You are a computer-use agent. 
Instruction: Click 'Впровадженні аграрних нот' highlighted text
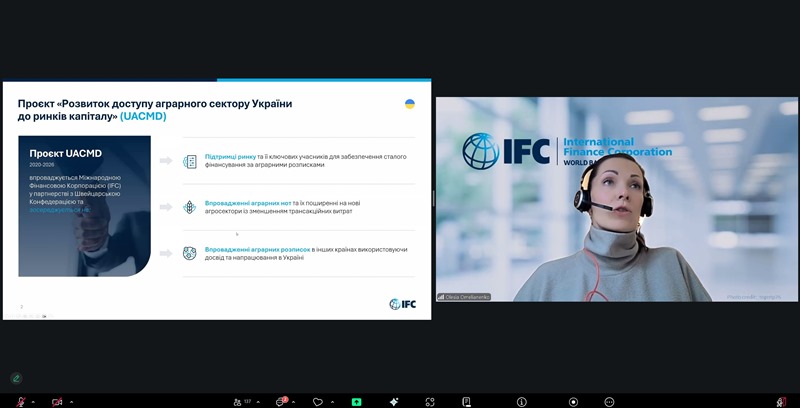pyautogui.click(x=248, y=203)
